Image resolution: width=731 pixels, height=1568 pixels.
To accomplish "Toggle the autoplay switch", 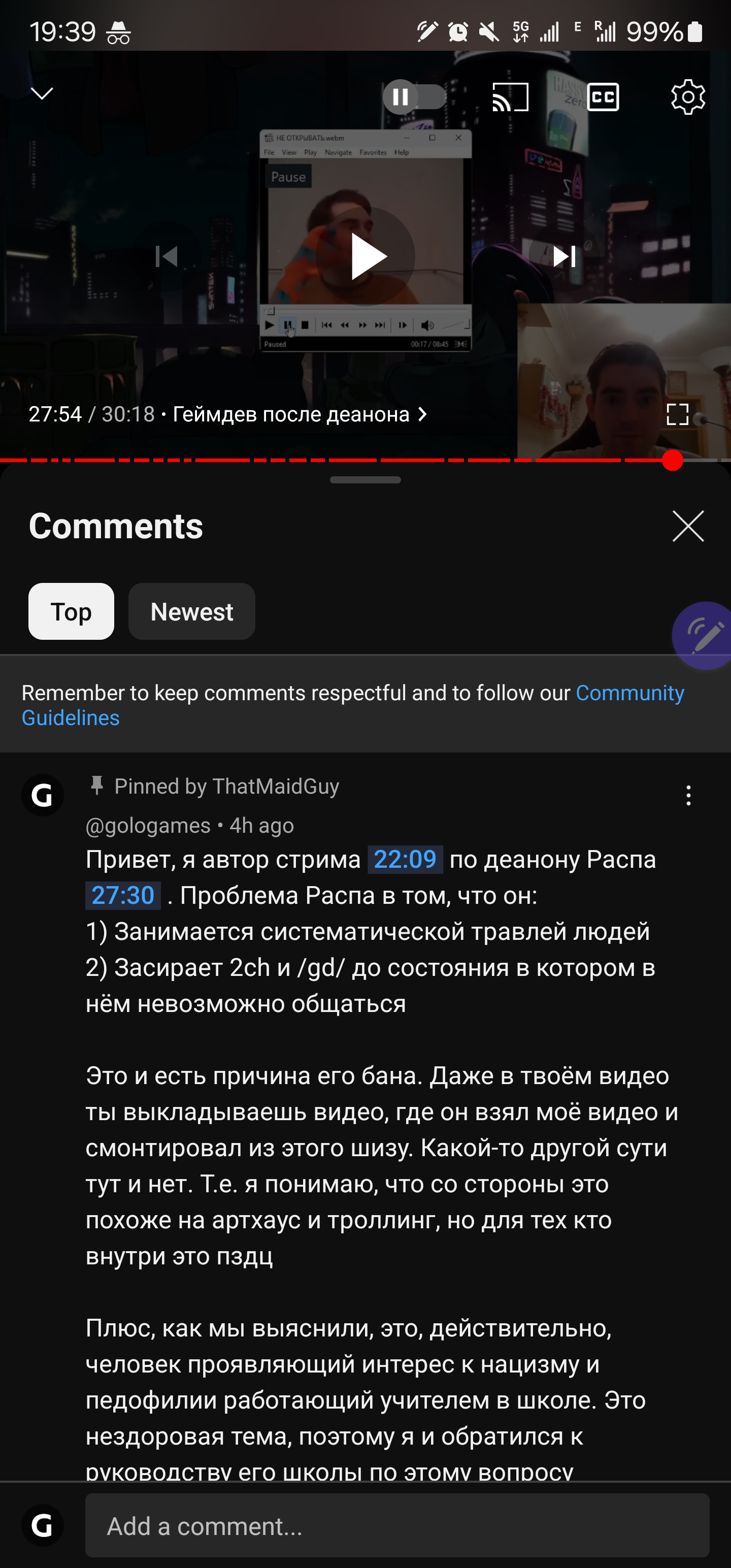I will 415,96.
